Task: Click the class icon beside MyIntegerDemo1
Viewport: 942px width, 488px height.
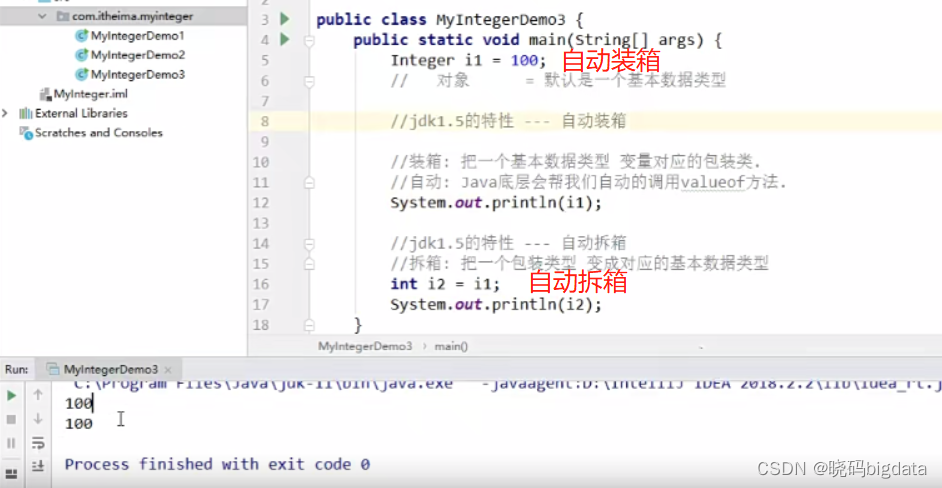Action: click(x=82, y=35)
